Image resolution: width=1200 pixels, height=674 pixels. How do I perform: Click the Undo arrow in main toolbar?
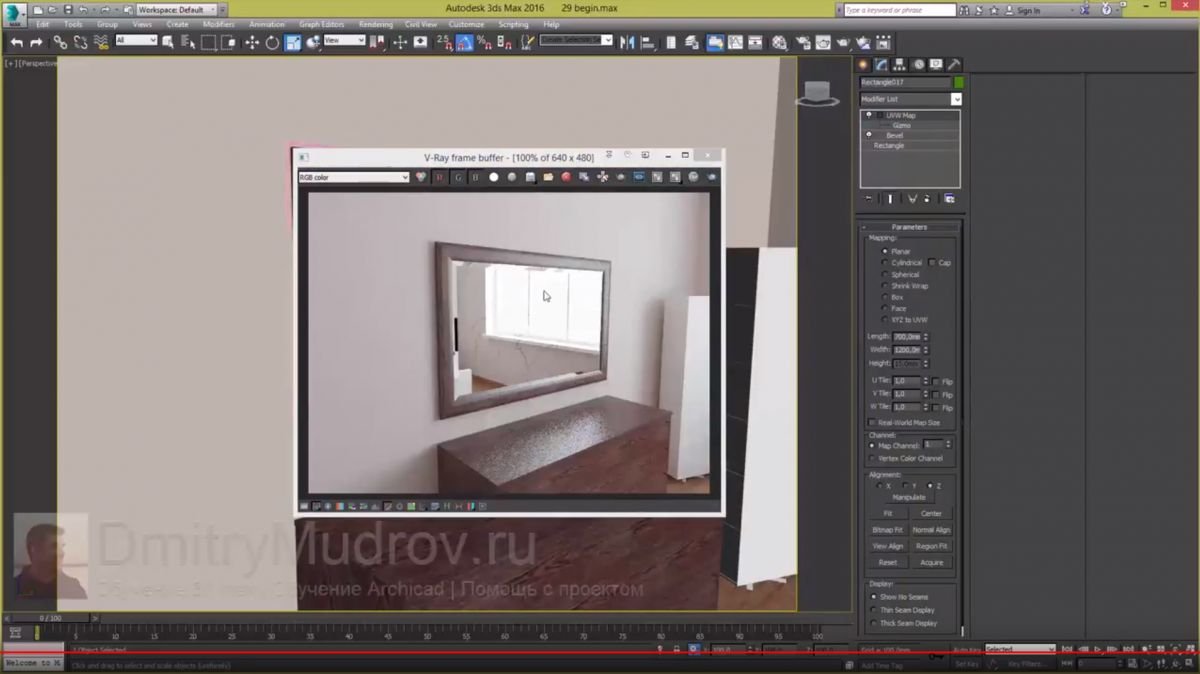pos(17,42)
